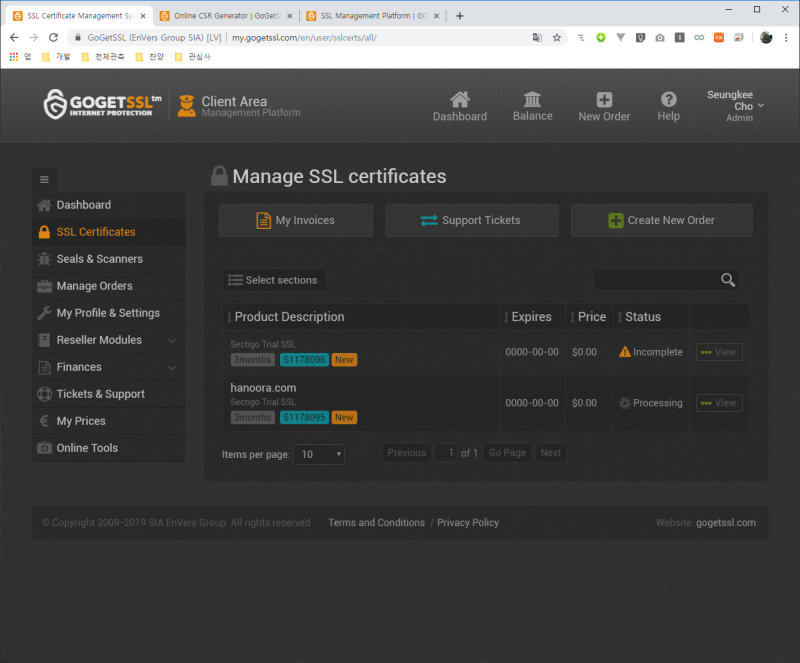The width and height of the screenshot is (800, 663).
Task: Bookmark the page with star icon
Action: tap(557, 37)
